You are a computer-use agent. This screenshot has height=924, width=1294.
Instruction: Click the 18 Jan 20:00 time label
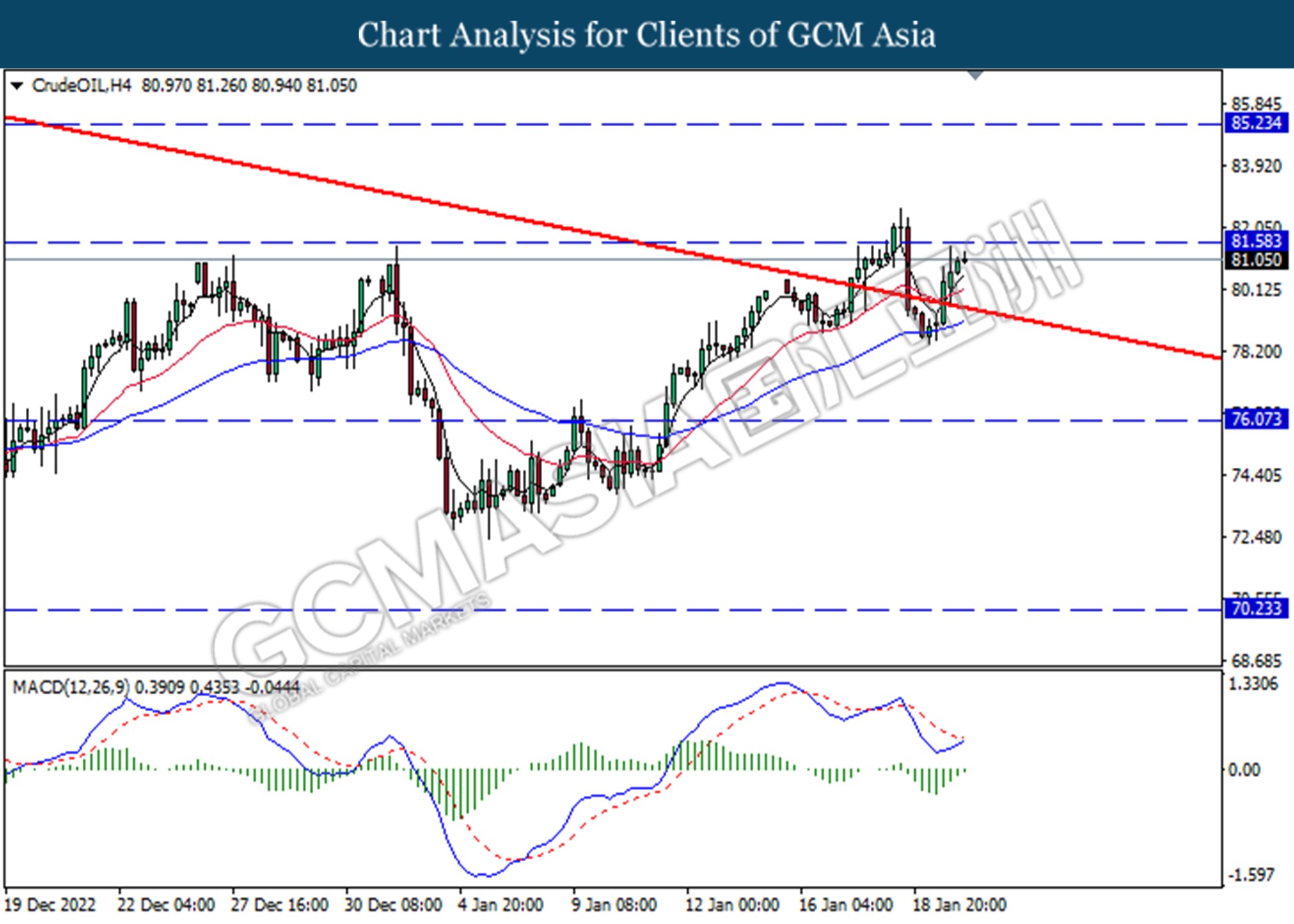pos(960,905)
